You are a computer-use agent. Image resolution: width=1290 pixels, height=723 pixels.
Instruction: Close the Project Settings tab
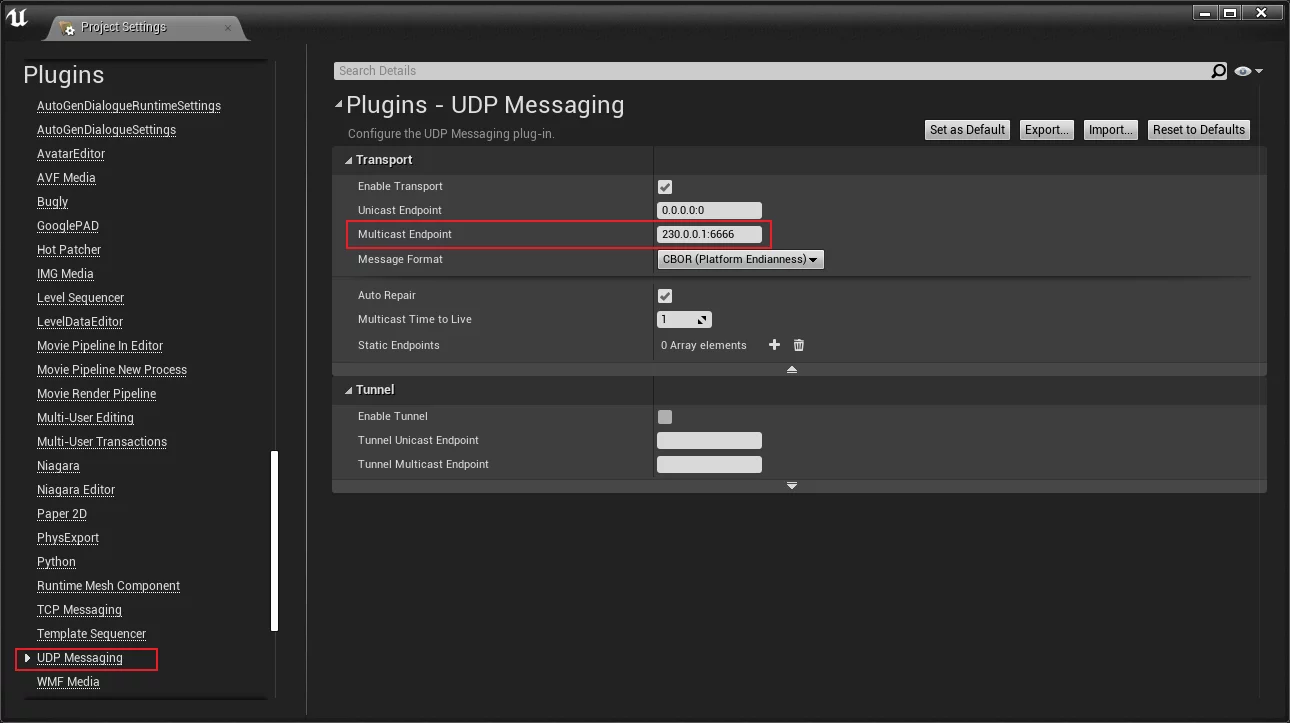pos(228,27)
